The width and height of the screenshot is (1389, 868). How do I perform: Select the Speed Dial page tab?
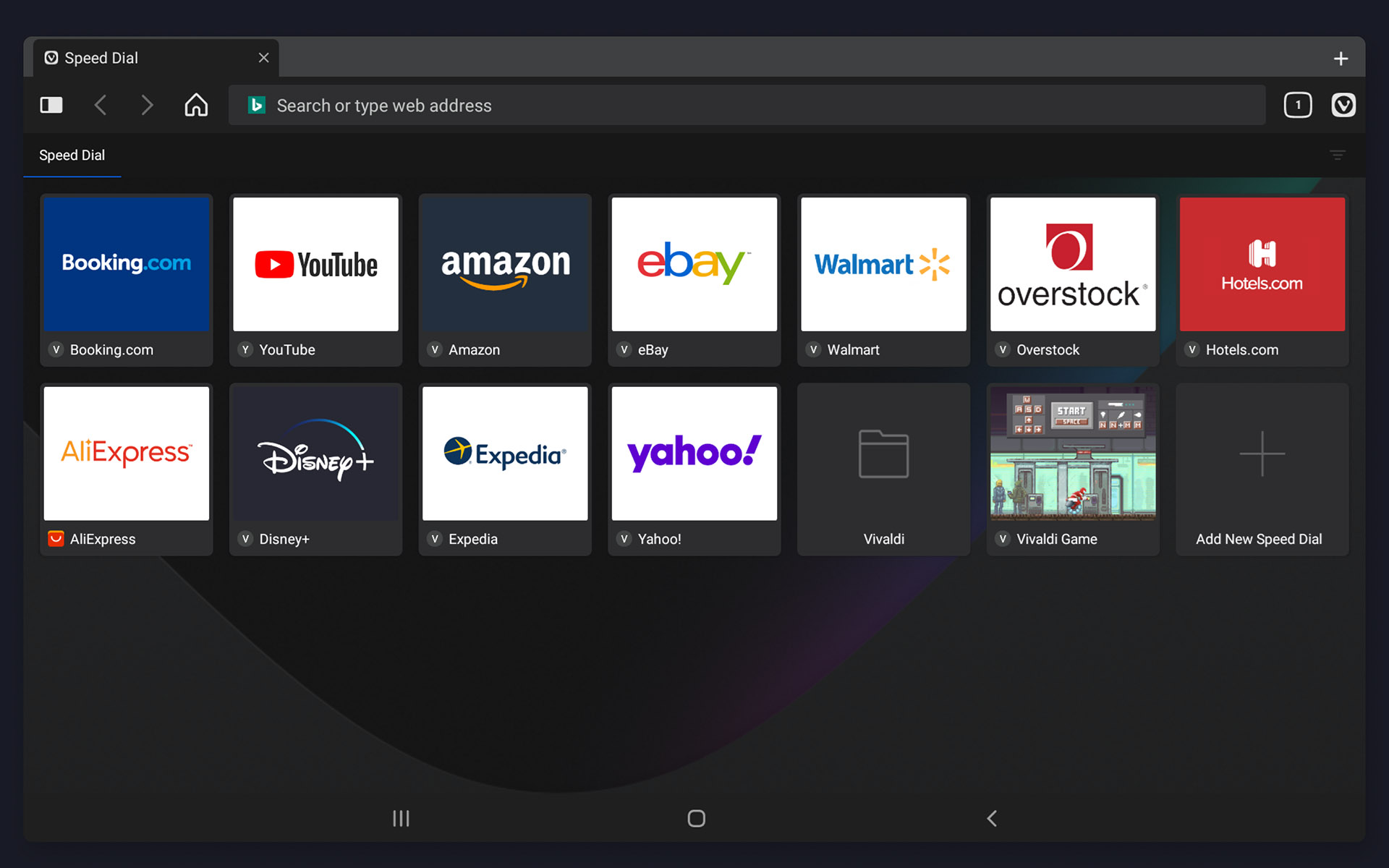point(72,156)
